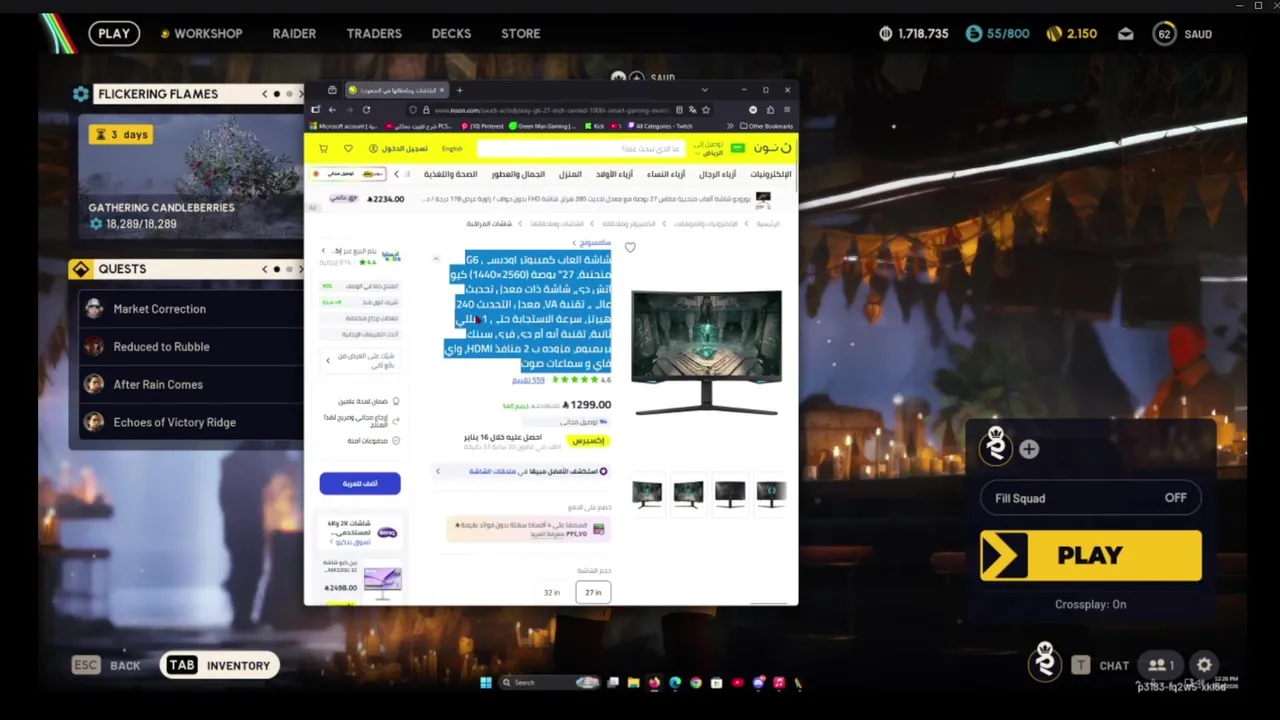Image resolution: width=1280 pixels, height=720 pixels.
Task: Open the WORKSHOP tab
Action: coord(201,33)
